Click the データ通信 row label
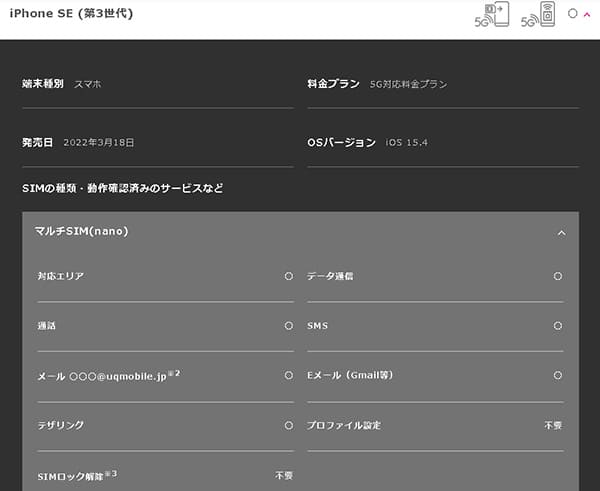 (x=330, y=276)
